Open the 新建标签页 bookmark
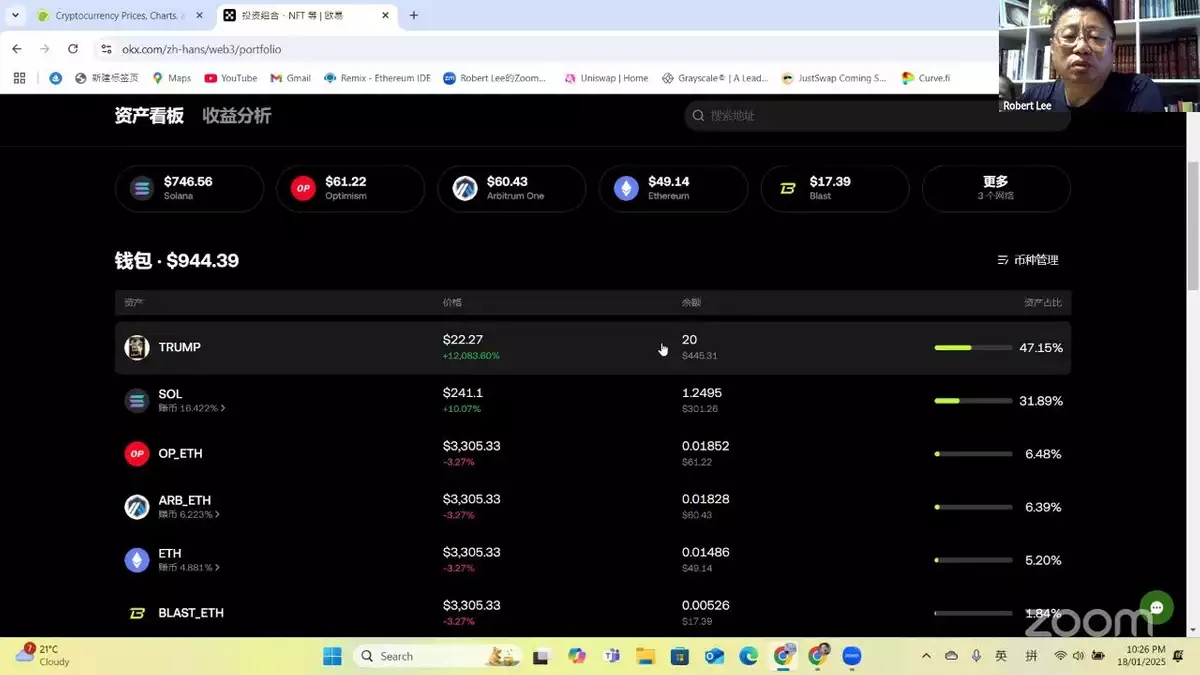The image size is (1200, 675). (106, 78)
